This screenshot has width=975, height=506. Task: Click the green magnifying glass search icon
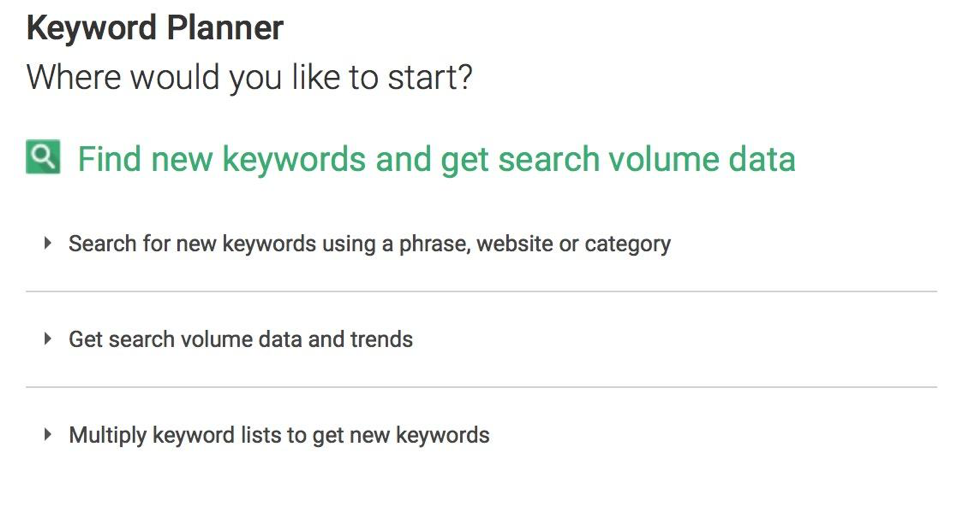click(x=43, y=158)
